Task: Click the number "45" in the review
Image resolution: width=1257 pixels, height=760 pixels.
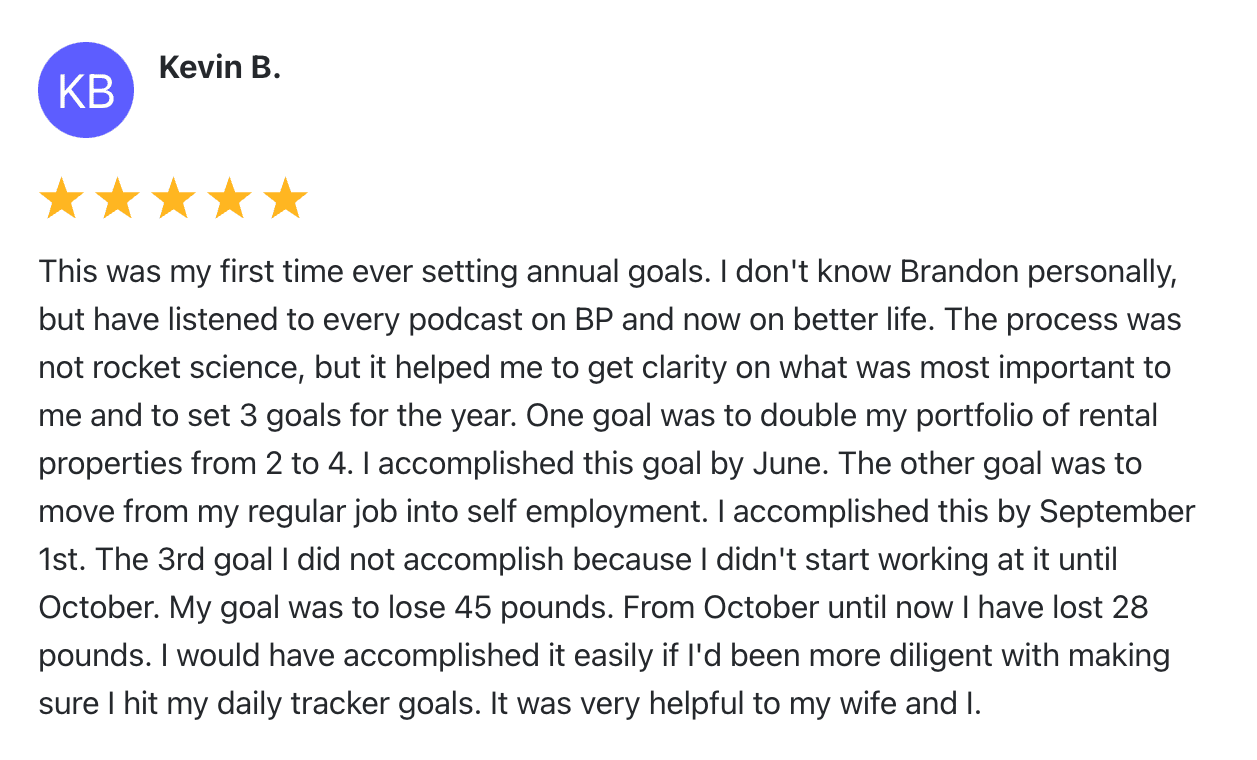Action: 476,608
